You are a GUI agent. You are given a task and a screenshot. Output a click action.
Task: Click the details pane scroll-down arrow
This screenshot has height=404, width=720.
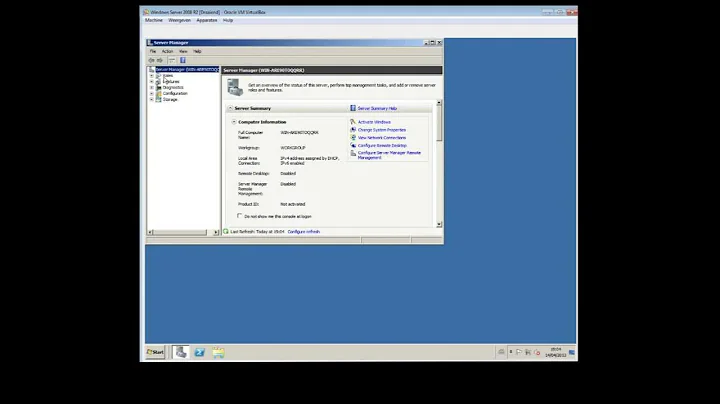click(x=439, y=224)
